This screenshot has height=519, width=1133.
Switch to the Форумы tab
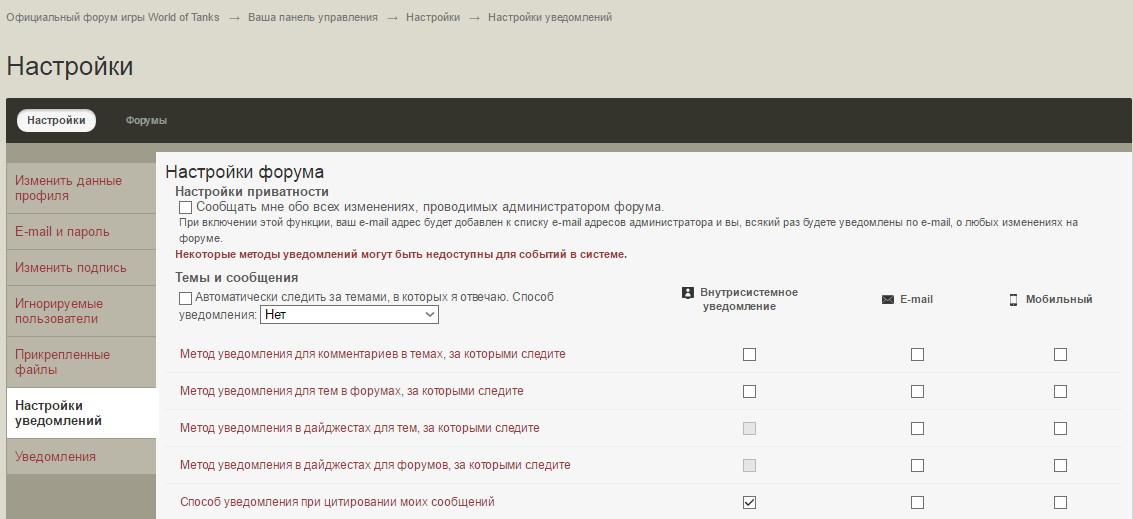146,121
